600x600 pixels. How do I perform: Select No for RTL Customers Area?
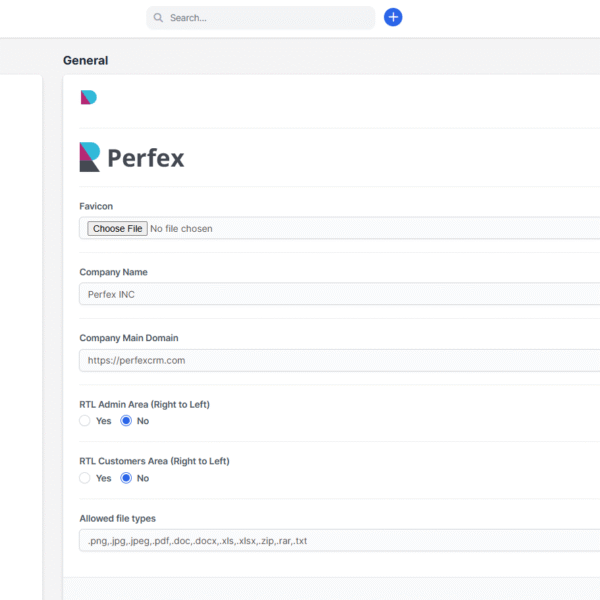coord(127,478)
